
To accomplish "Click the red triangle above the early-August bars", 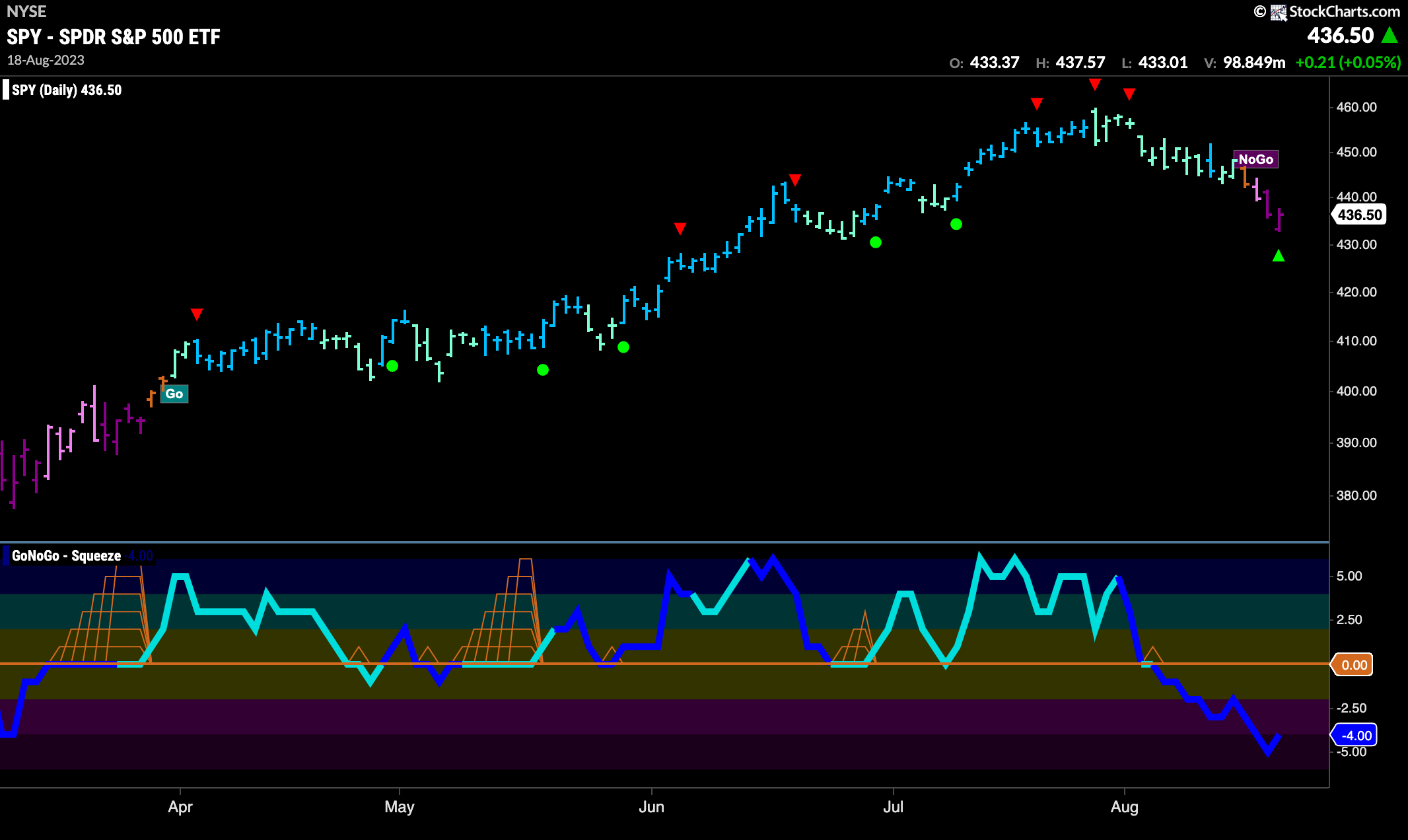I will point(1129,94).
